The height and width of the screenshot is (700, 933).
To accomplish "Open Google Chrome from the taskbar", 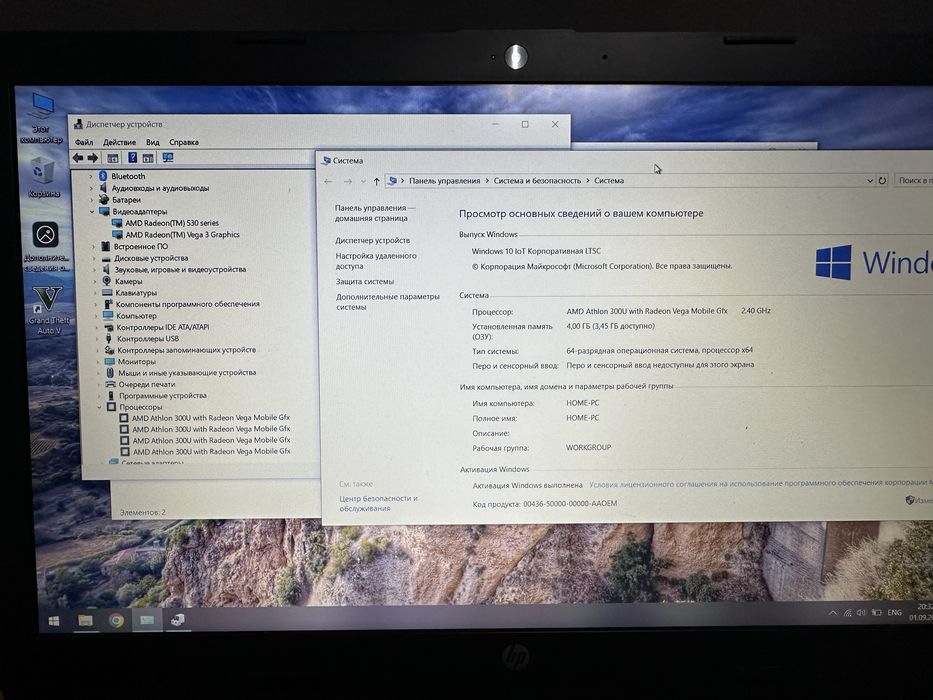I will 116,621.
